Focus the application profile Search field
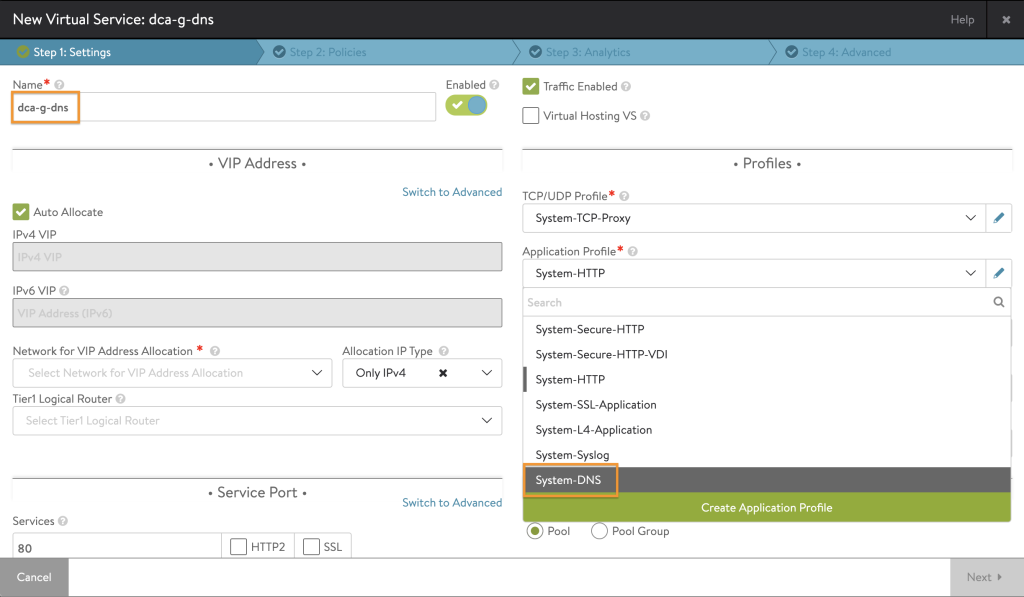The image size is (1024, 597). pyautogui.click(x=758, y=302)
